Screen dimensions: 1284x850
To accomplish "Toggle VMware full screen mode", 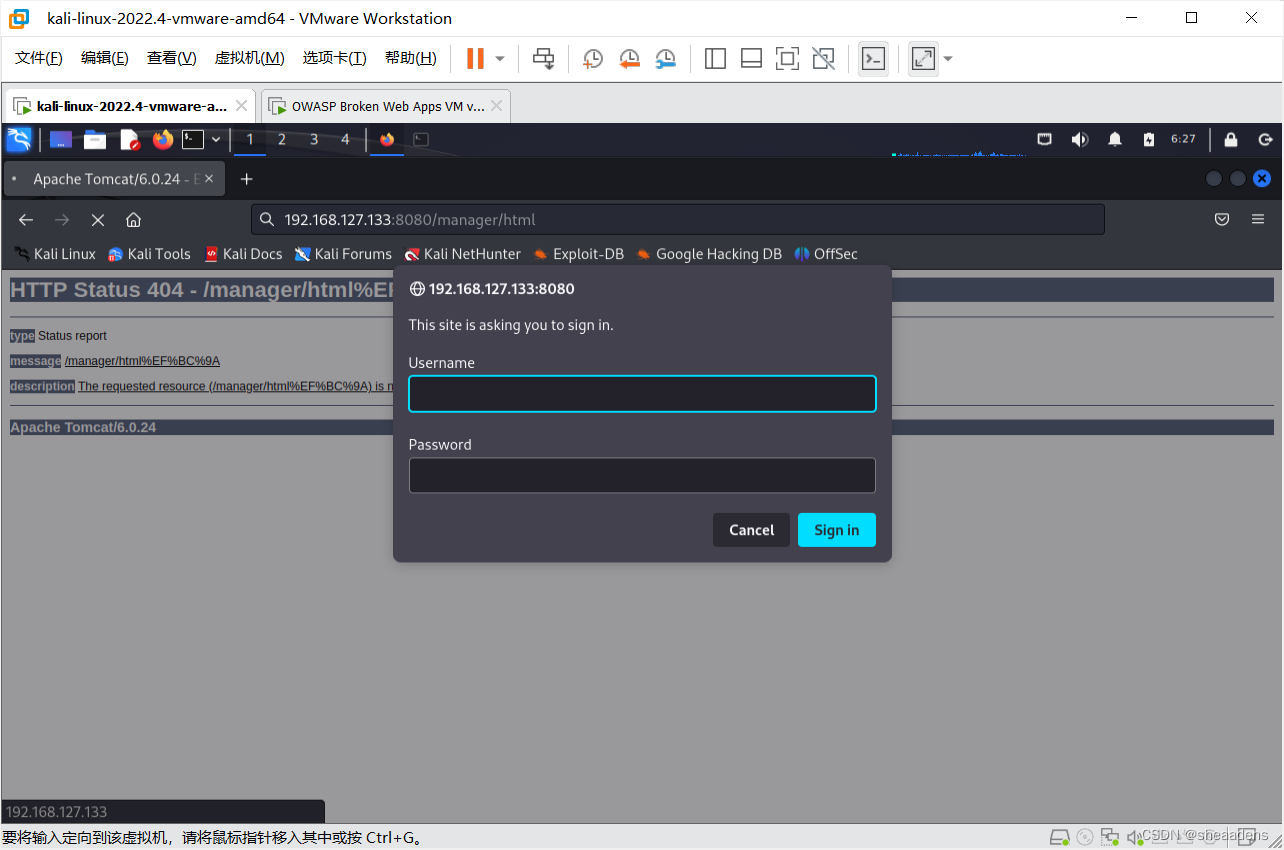I will (x=921, y=59).
